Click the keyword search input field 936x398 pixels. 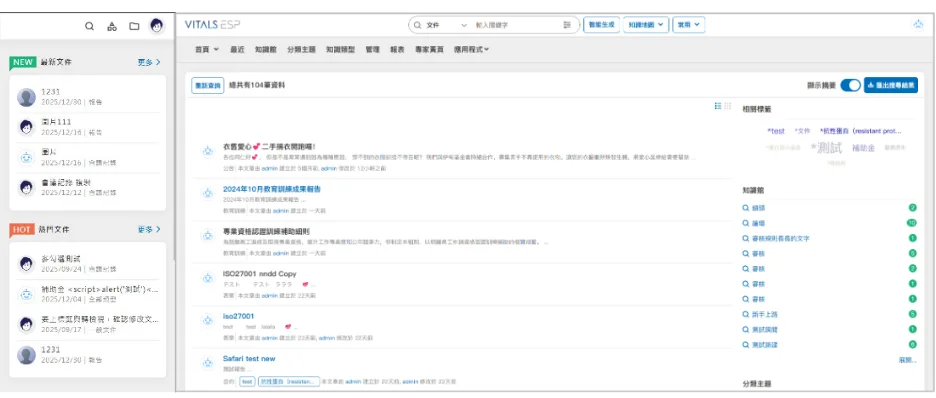(x=516, y=25)
